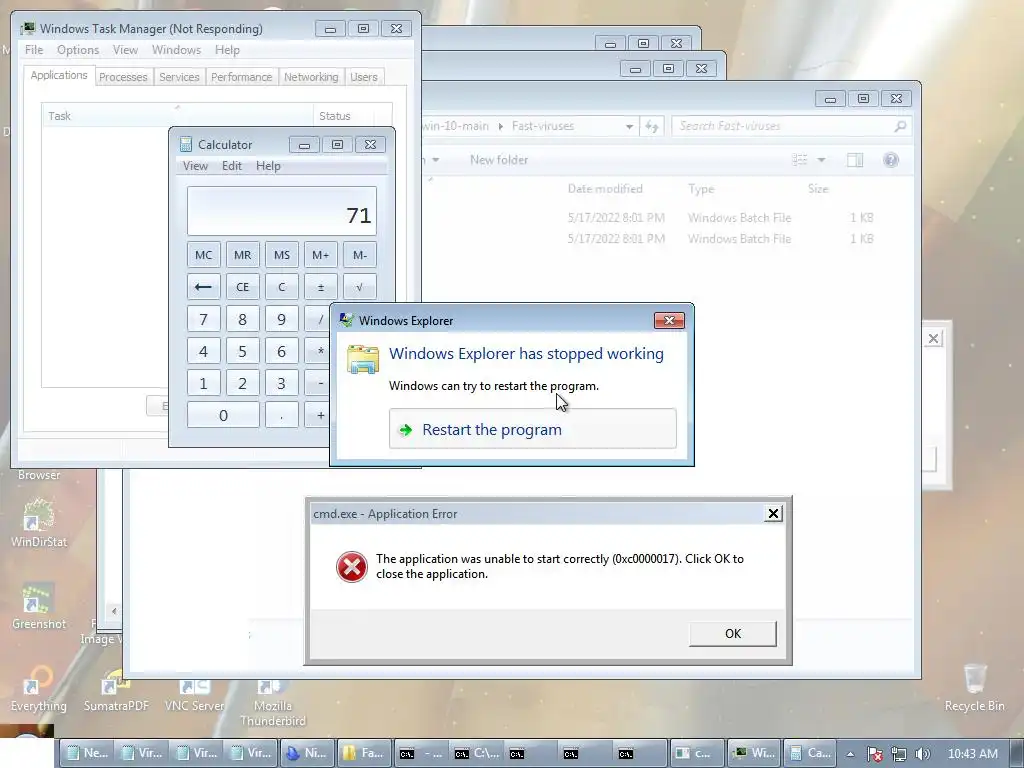Restart the program in Windows Explorer dialog
This screenshot has height=768, width=1024.
(x=532, y=429)
